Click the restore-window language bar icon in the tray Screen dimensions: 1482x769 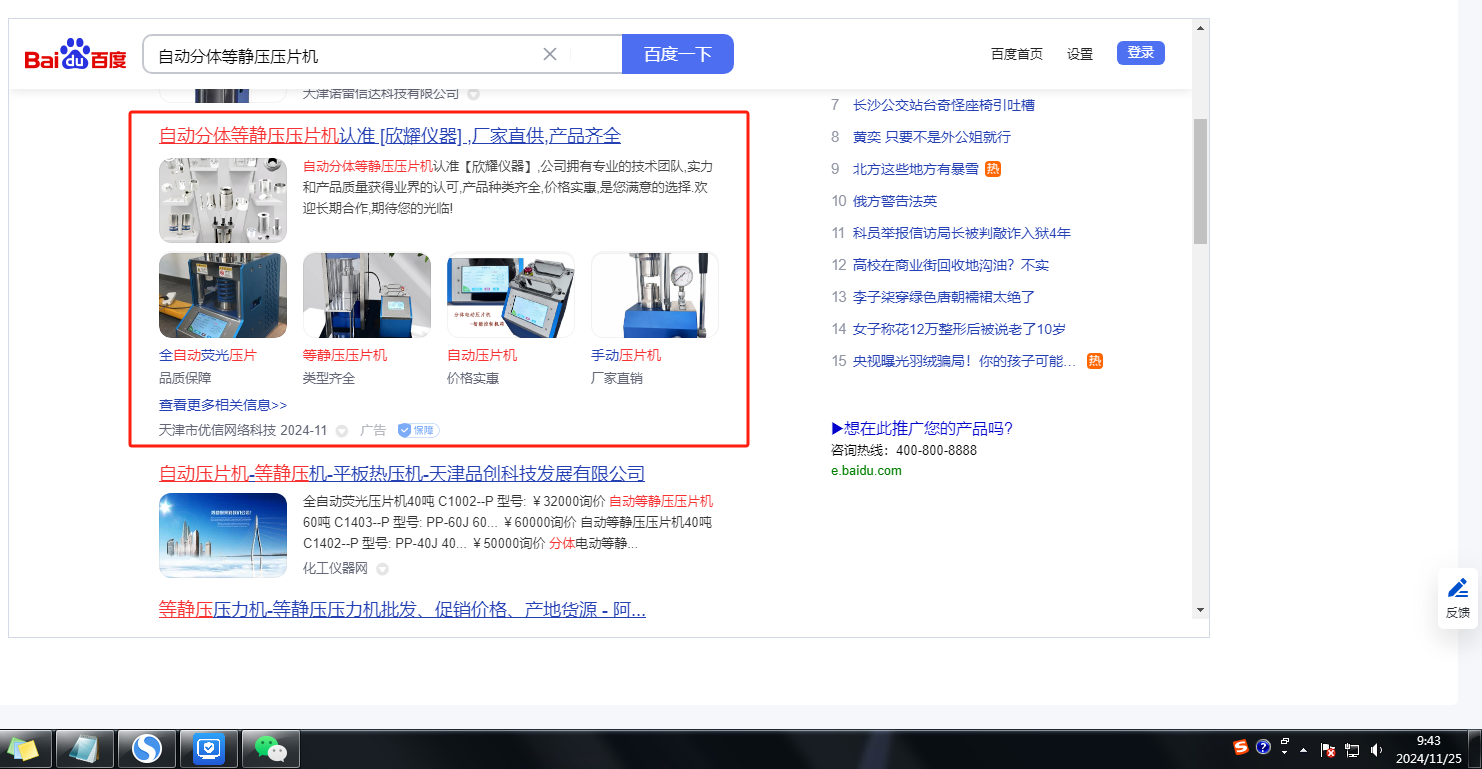(x=1285, y=742)
